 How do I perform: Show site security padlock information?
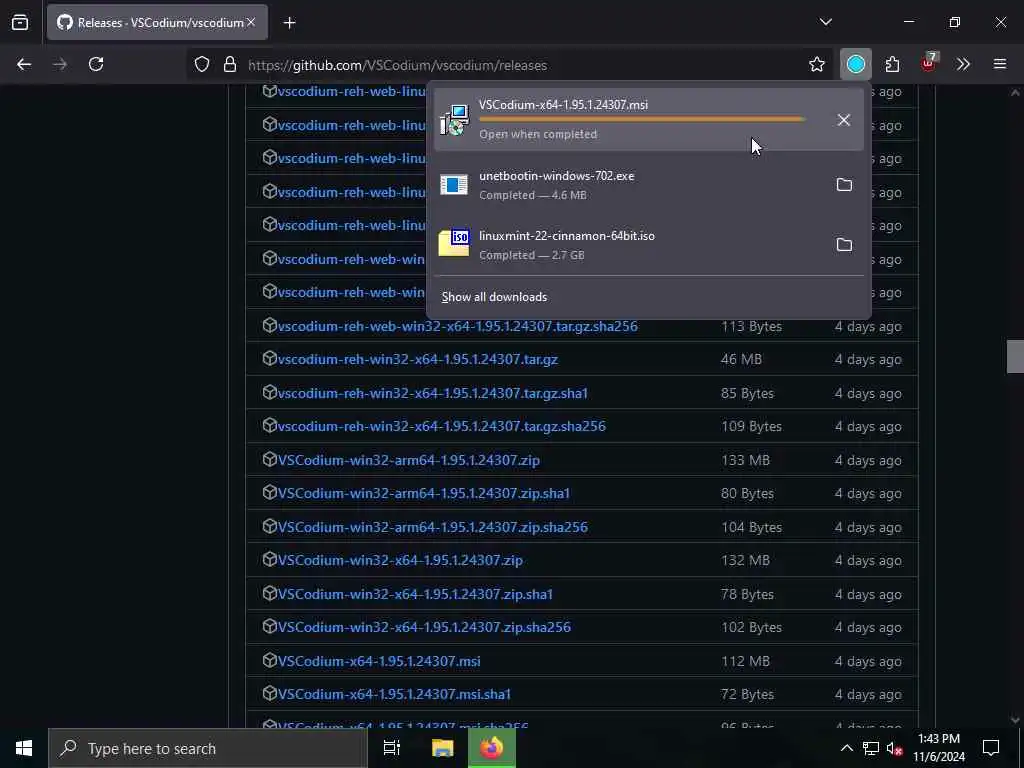click(229, 65)
